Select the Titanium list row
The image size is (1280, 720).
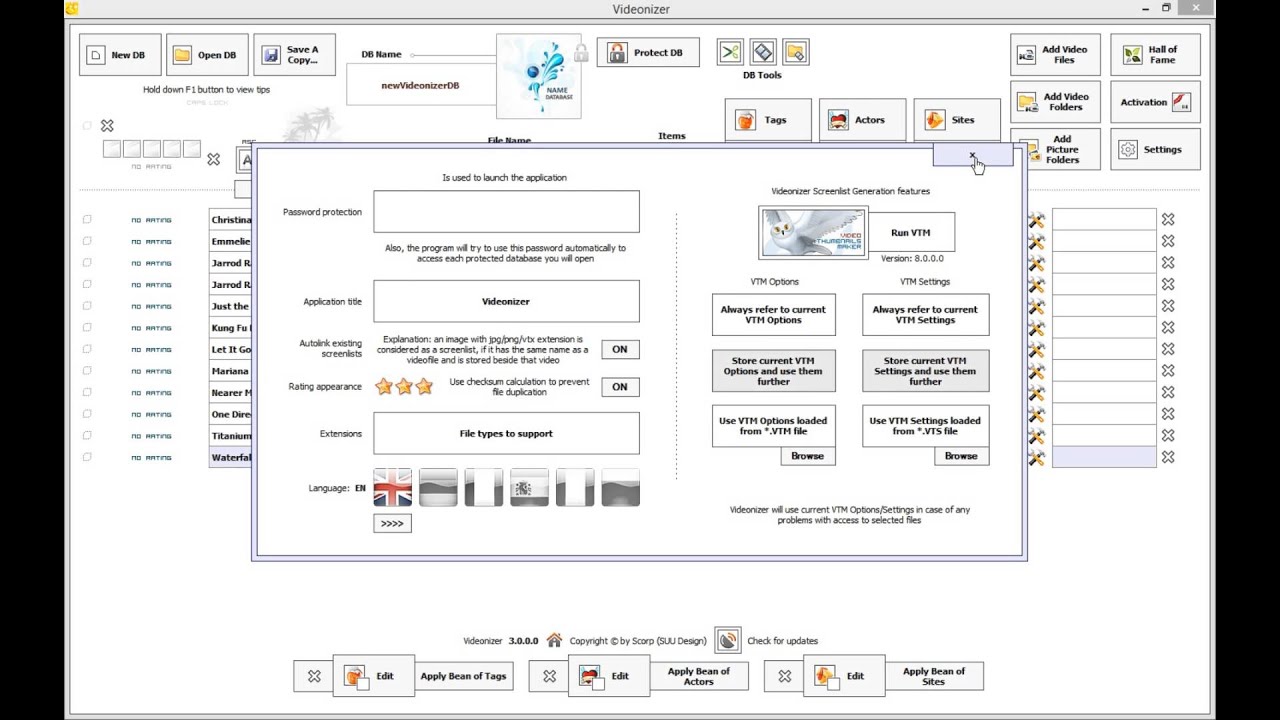pyautogui.click(x=231, y=436)
